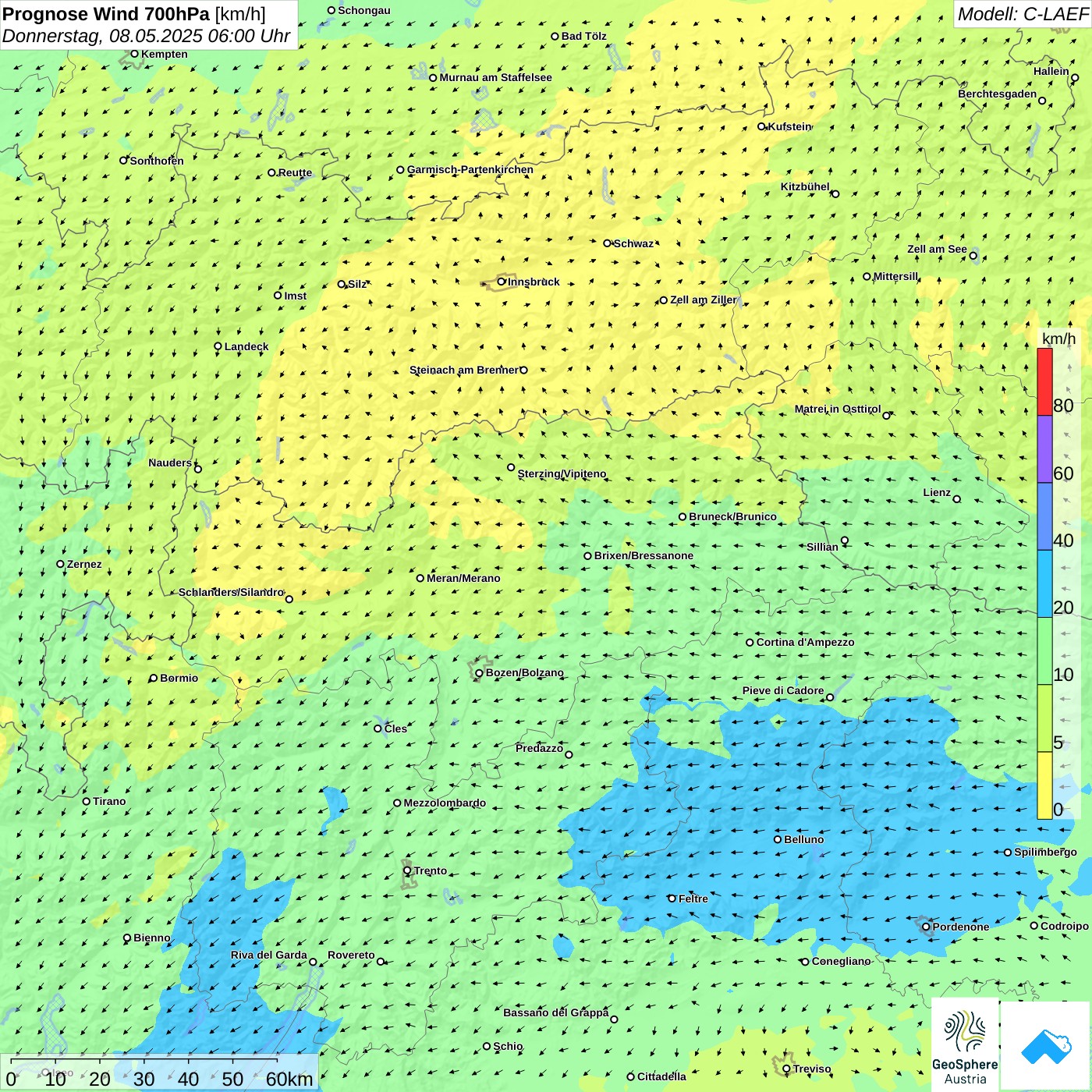This screenshot has width=1092, height=1092.
Task: Click the 'Bienno' label
Action: 152,938
